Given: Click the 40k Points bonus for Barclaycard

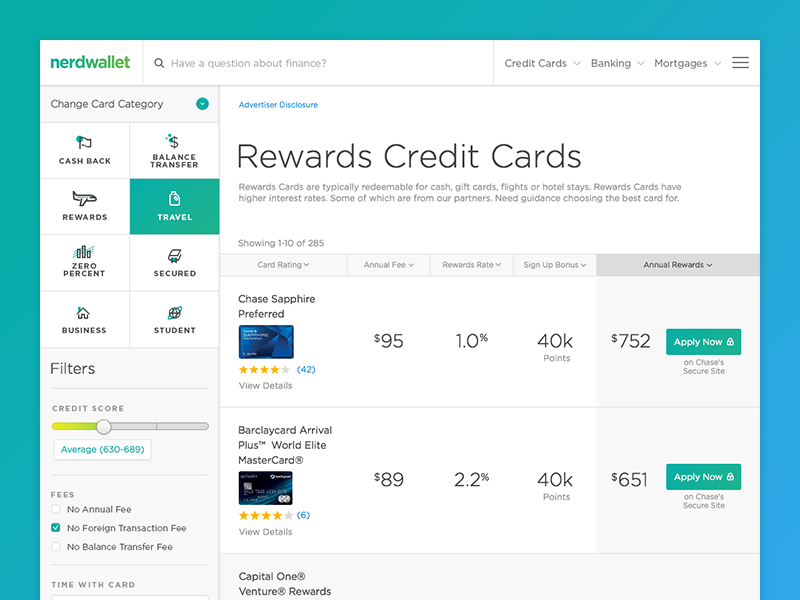Looking at the screenshot, I should click(555, 486).
